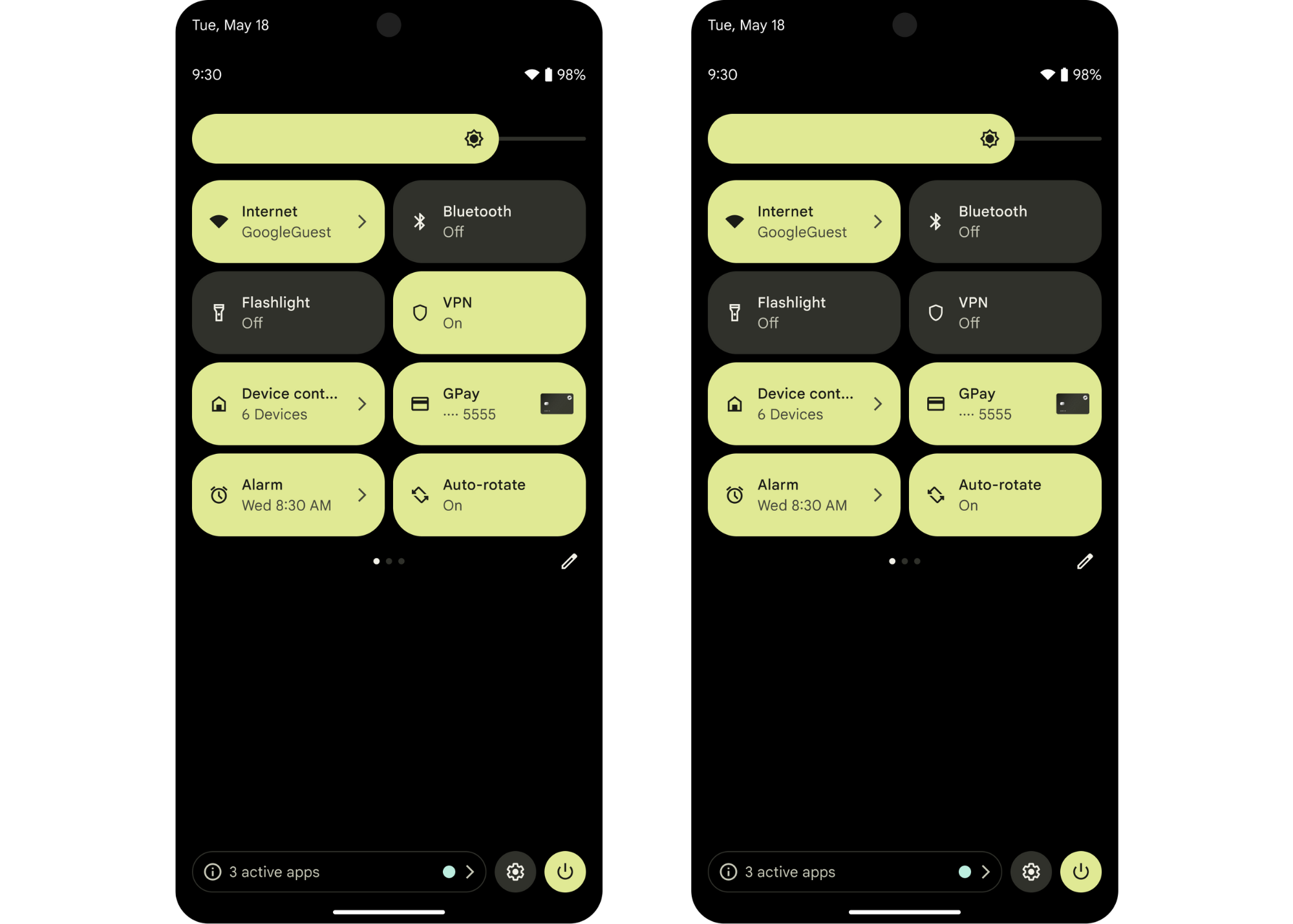
Task: Tap the VPN shield icon
Action: [420, 312]
